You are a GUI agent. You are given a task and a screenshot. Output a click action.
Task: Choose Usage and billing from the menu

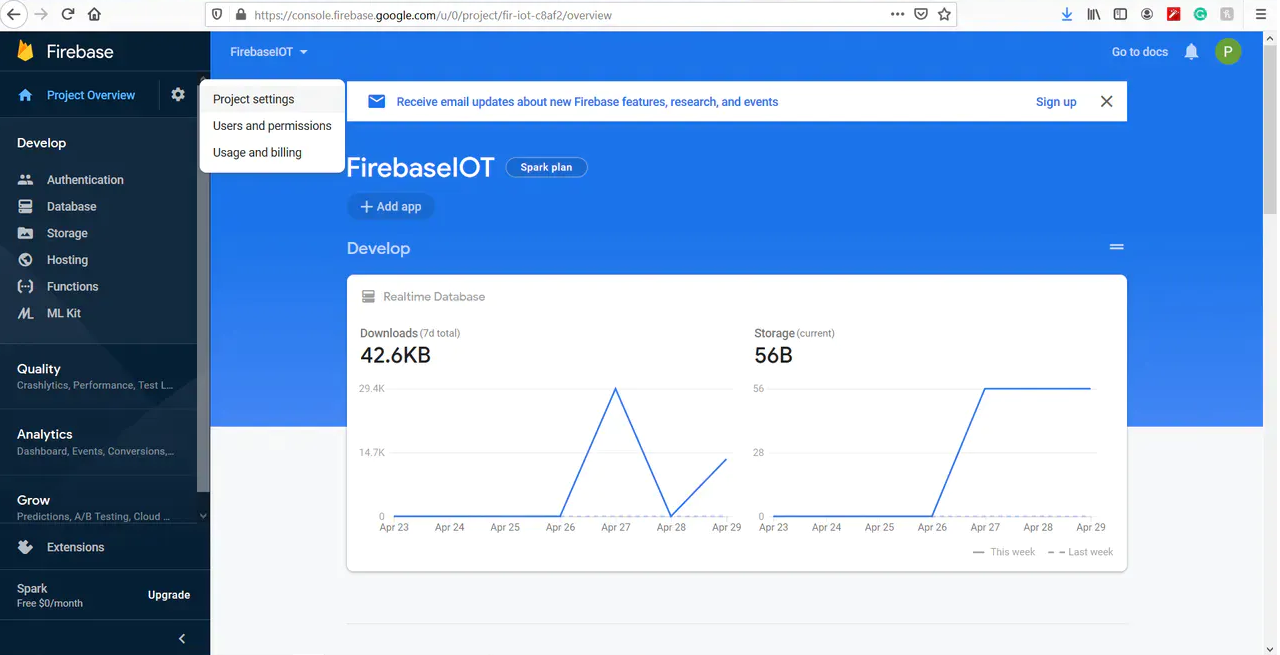pyautogui.click(x=272, y=153)
